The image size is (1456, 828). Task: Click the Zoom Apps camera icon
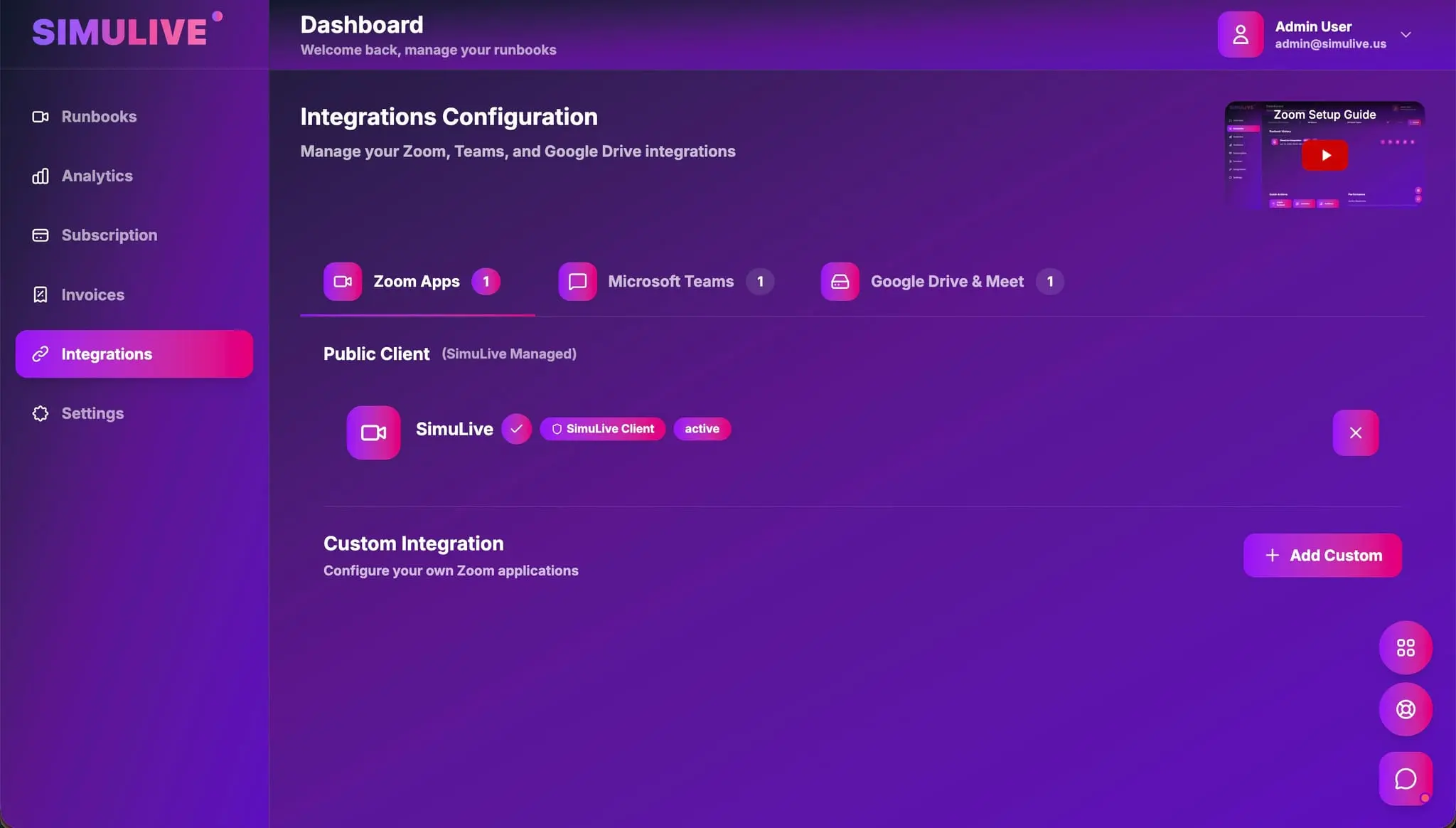343,282
